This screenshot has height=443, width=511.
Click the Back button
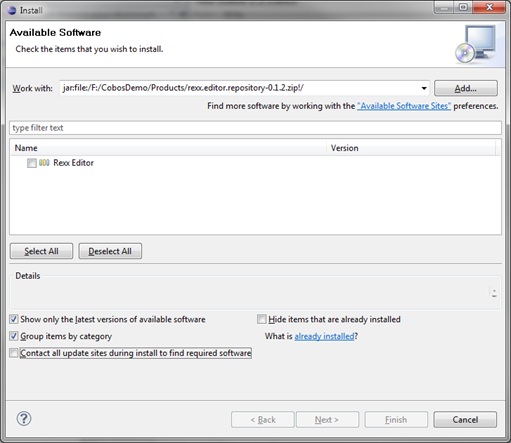click(x=263, y=420)
